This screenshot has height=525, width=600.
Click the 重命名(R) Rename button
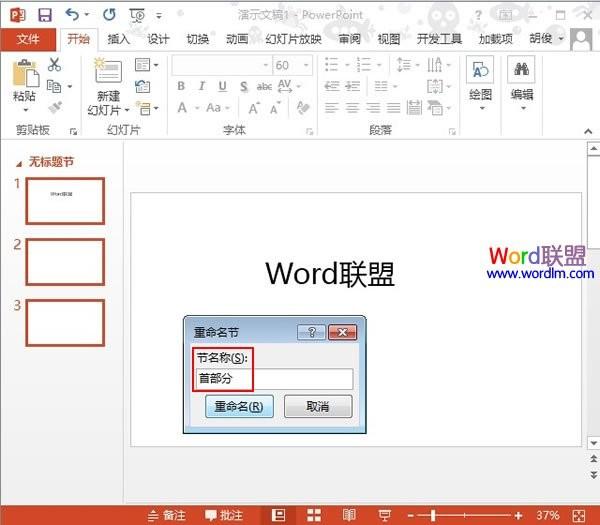tap(239, 406)
